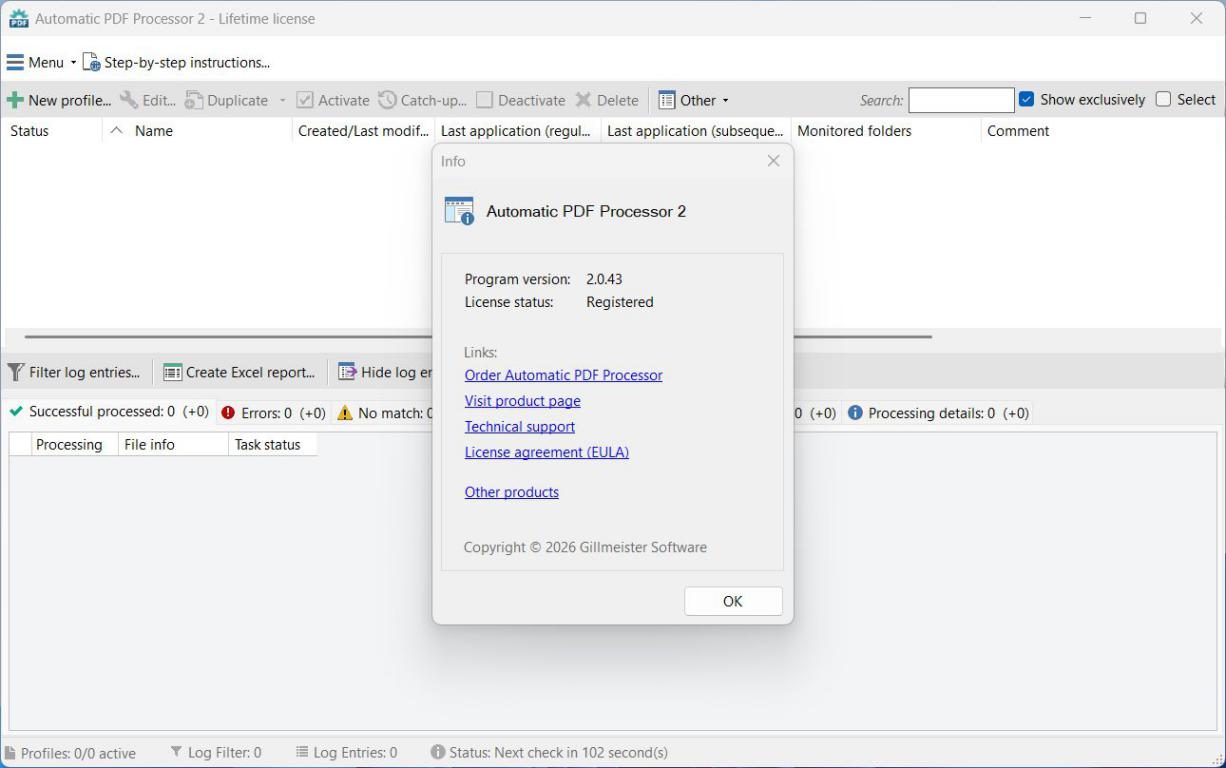Click the Catch-up clock icon
Viewport: 1226px width, 768px height.
coord(387,100)
